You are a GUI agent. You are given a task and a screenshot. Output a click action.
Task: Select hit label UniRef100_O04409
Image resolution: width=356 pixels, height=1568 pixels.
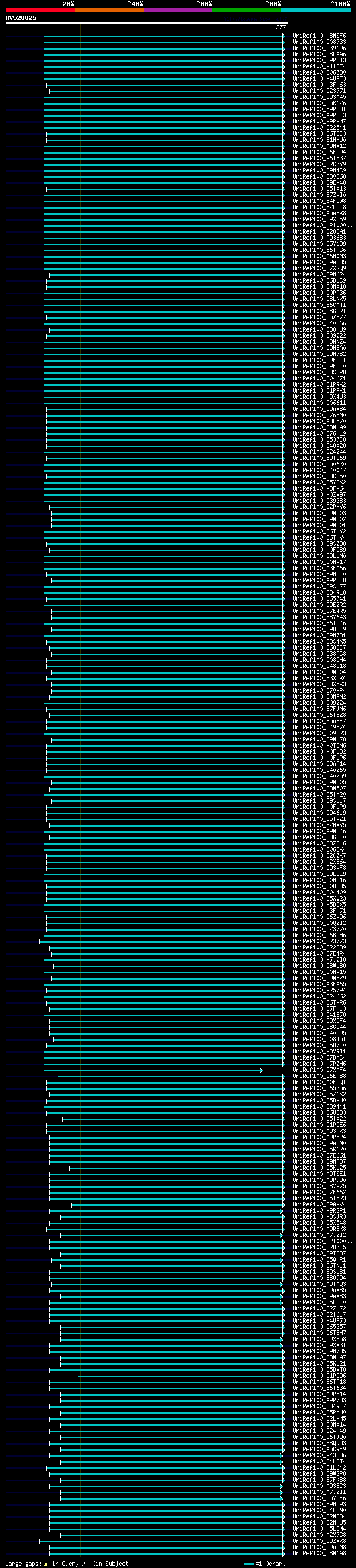(x=319, y=892)
